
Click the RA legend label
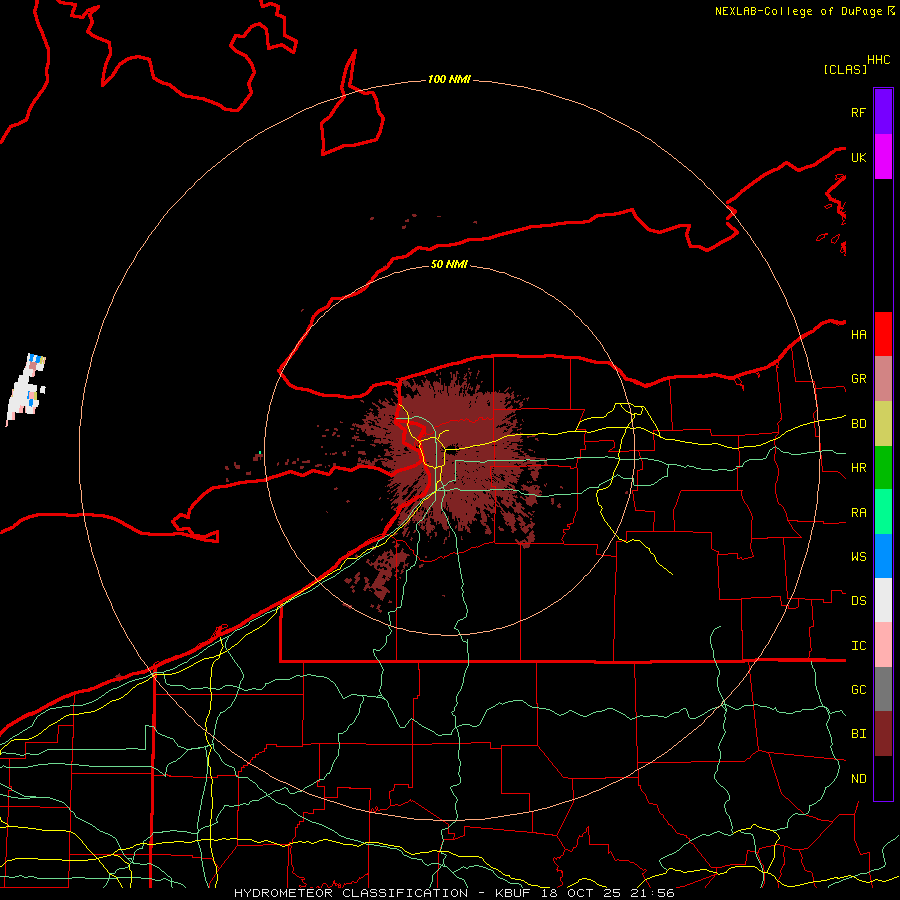click(x=859, y=513)
